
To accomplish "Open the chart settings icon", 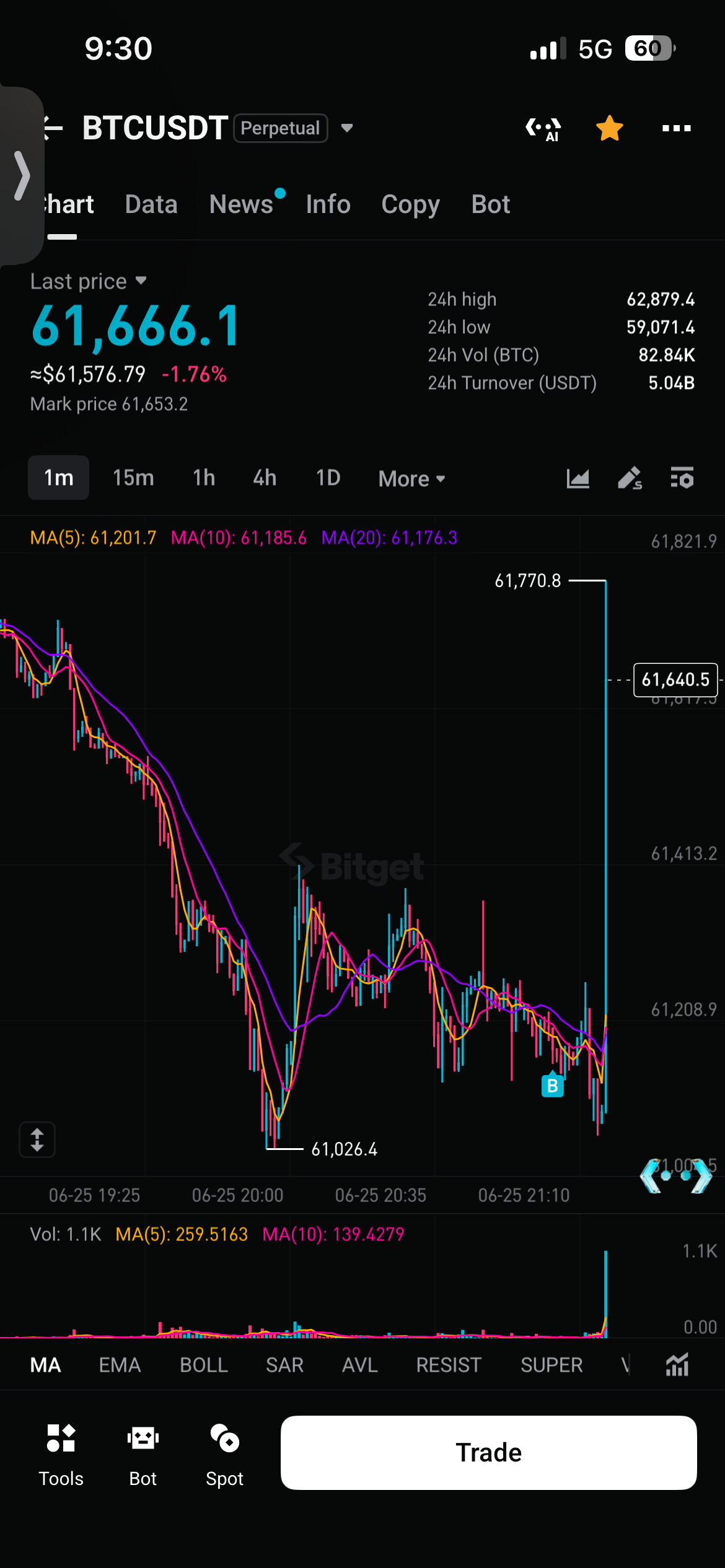I will pos(682,478).
